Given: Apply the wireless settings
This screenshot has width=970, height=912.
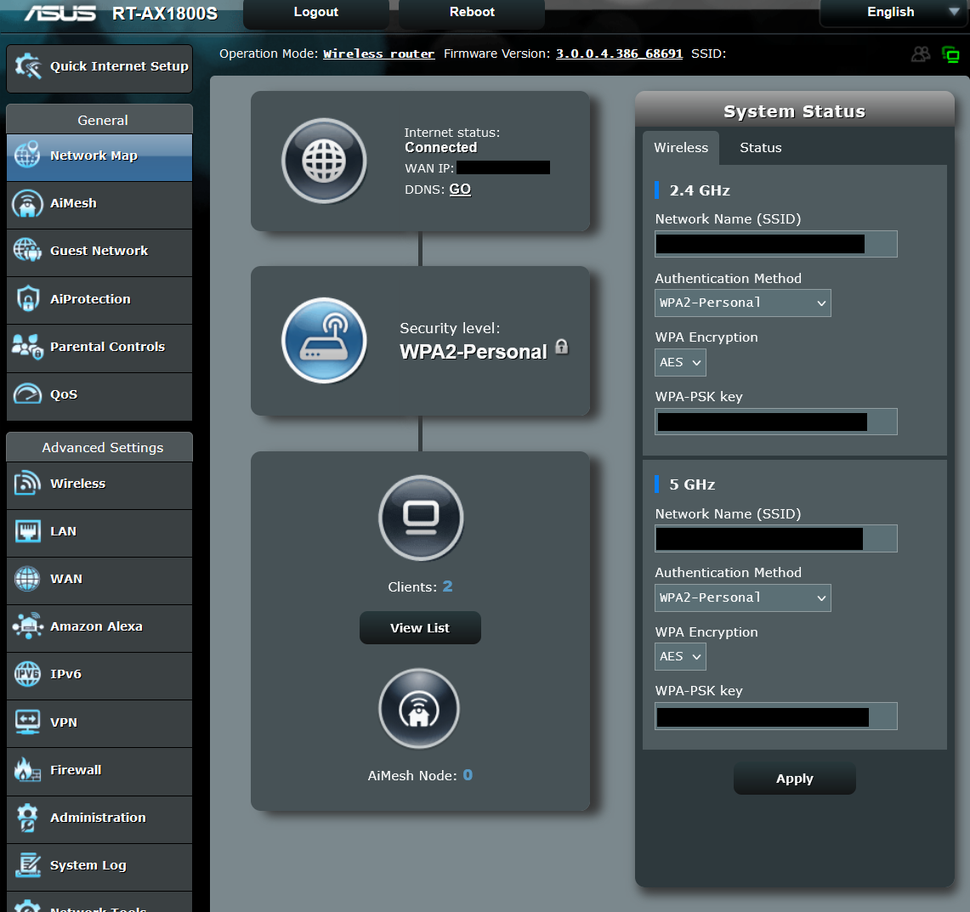Looking at the screenshot, I should (794, 778).
